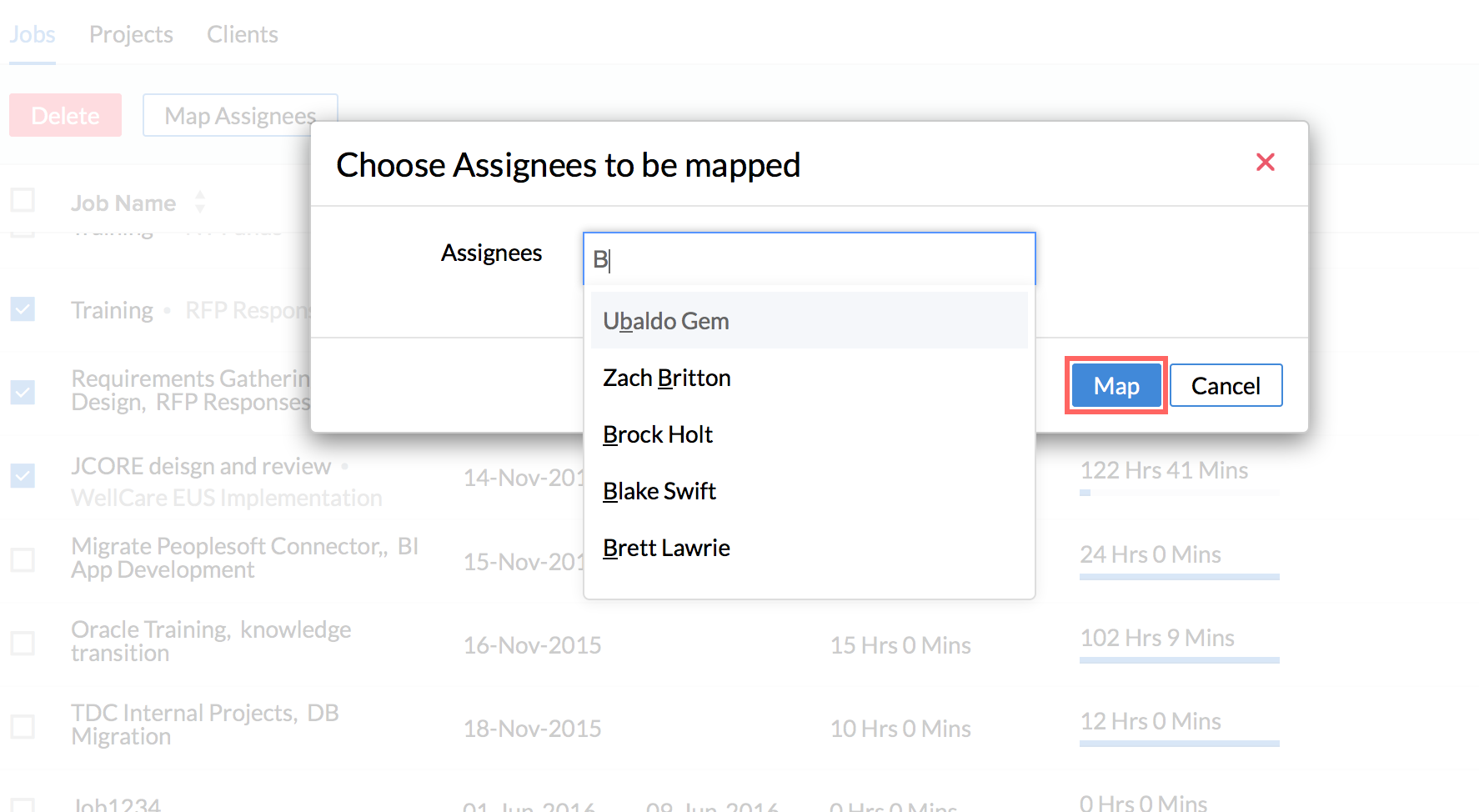Switch to the Projects tab
The image size is (1479, 812).
coord(131,34)
